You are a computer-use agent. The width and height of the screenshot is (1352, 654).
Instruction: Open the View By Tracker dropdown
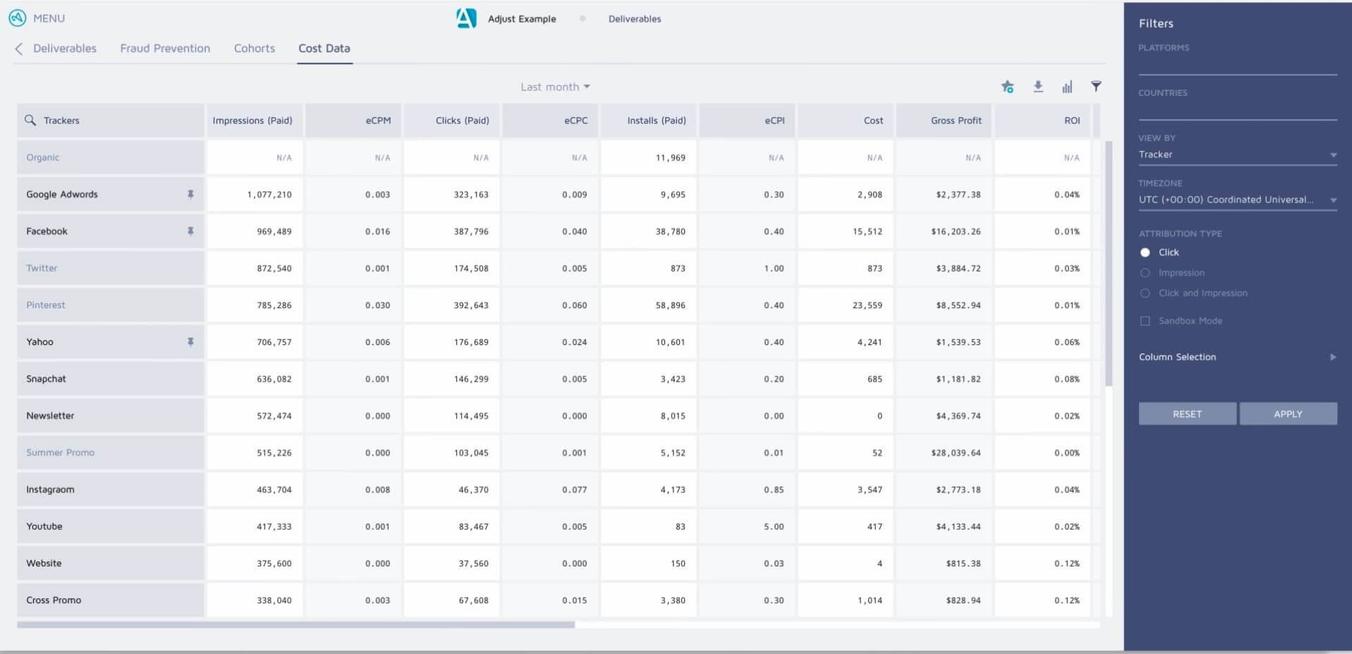pos(1237,155)
